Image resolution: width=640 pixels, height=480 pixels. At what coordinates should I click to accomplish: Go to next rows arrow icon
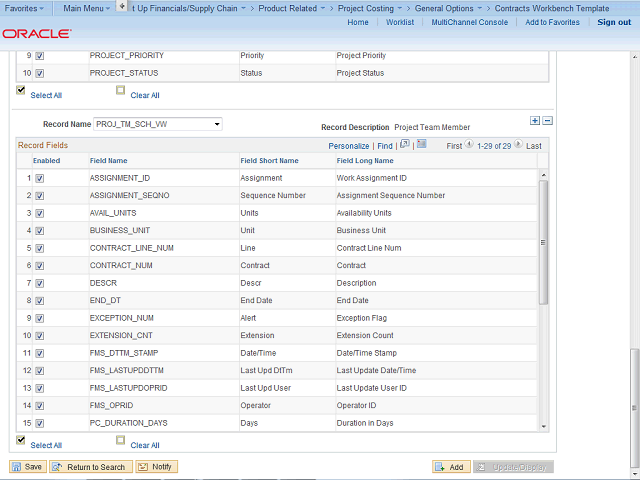[519, 145]
